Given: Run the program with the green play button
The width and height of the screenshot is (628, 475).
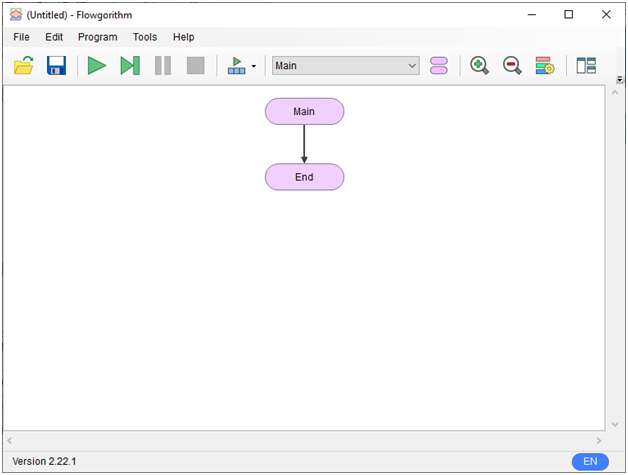Looking at the screenshot, I should pos(97,65).
